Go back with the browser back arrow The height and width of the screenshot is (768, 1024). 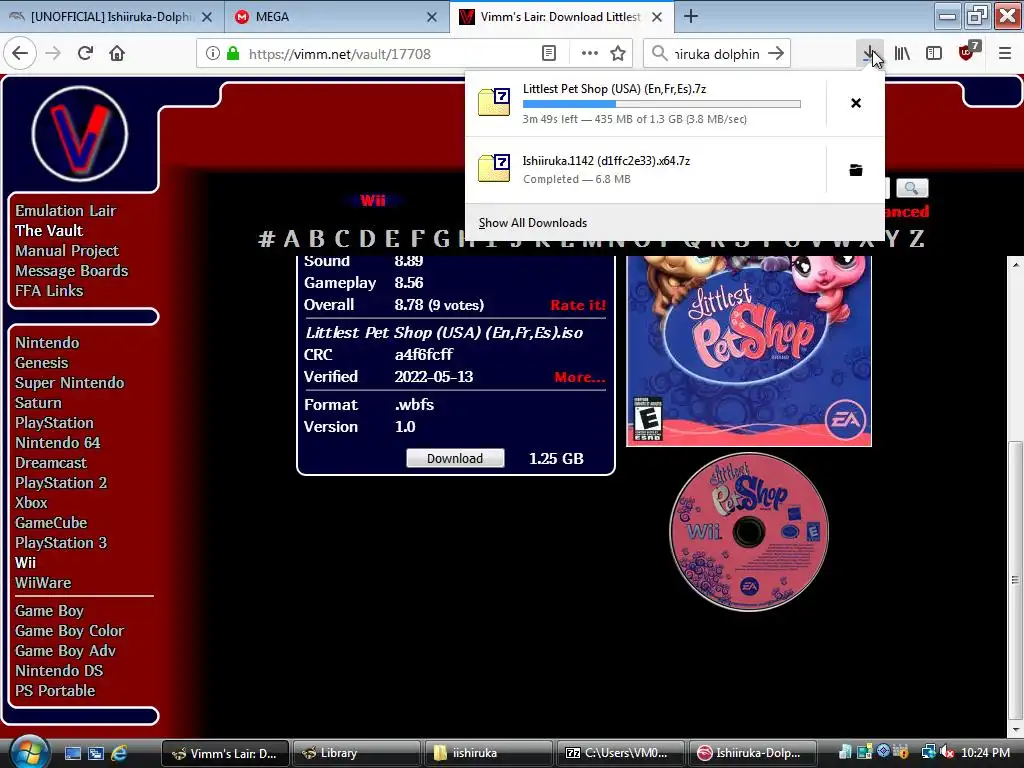point(20,54)
